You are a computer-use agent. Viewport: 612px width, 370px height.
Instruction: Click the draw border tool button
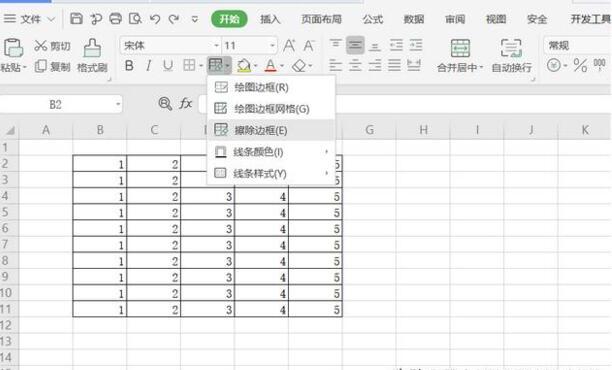pyautogui.click(x=216, y=65)
